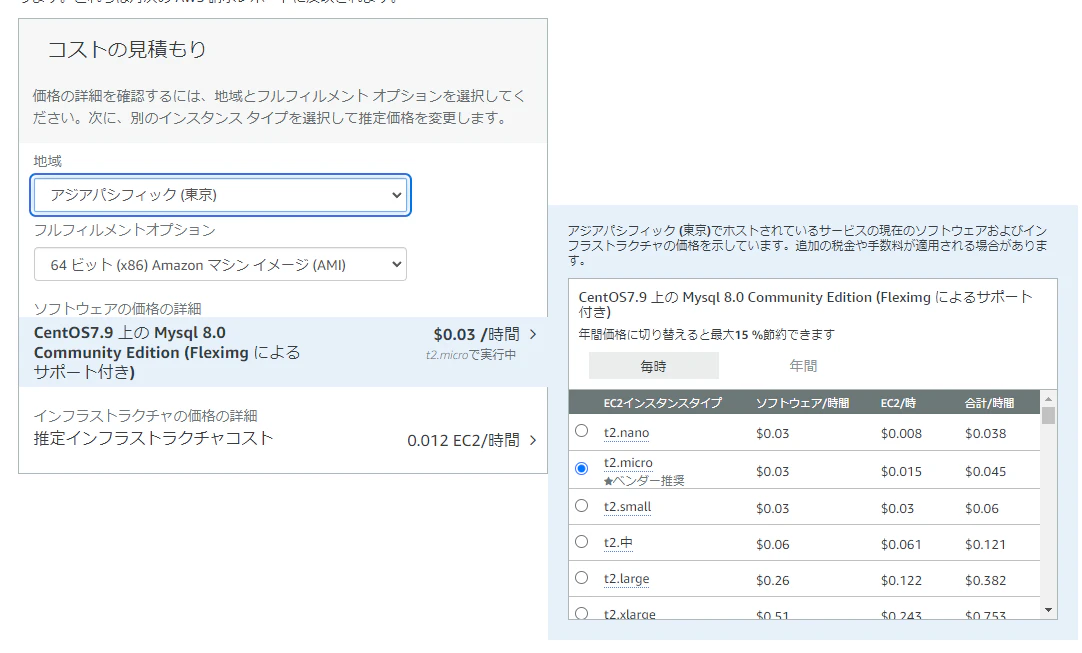Screen dimensions: 1082x653
Task: Click the $0.26 software price cell
Action: (x=772, y=581)
